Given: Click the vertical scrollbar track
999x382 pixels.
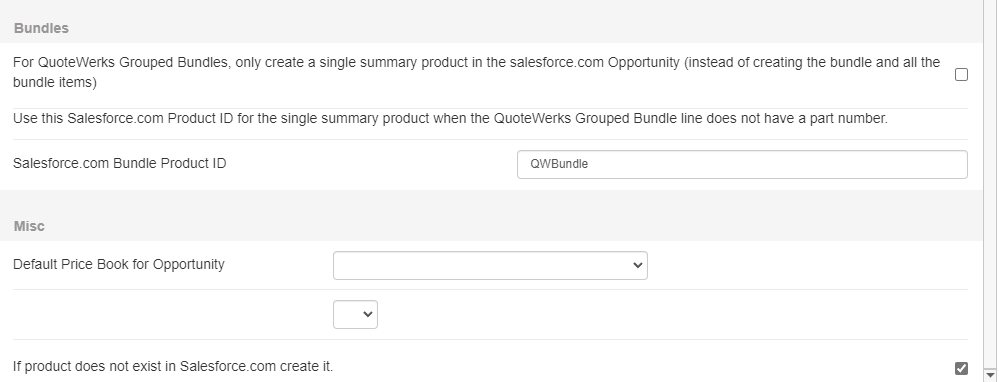Looking at the screenshot, I should 991,185.
